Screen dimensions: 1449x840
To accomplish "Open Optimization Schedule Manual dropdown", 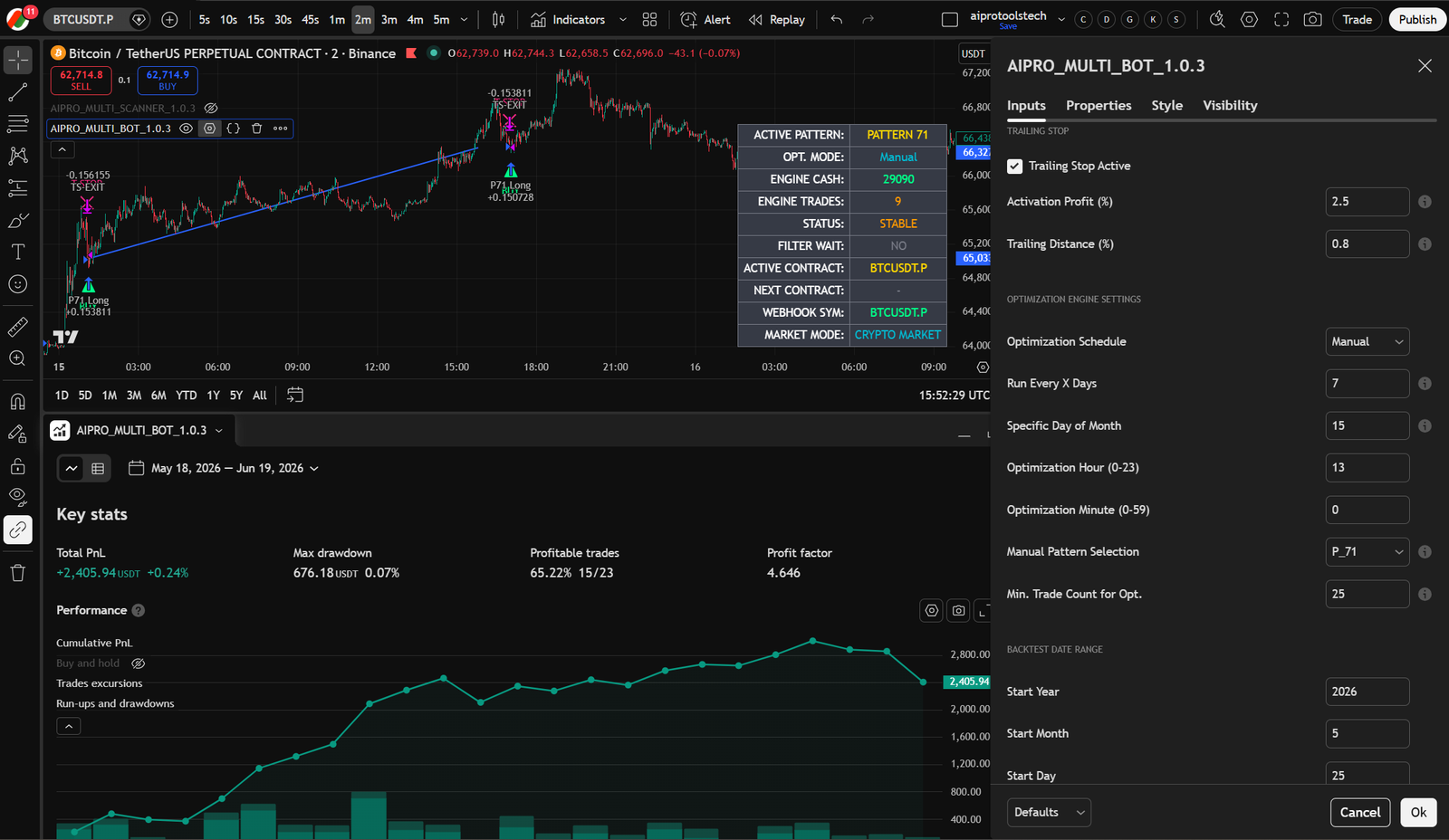I will tap(1367, 341).
